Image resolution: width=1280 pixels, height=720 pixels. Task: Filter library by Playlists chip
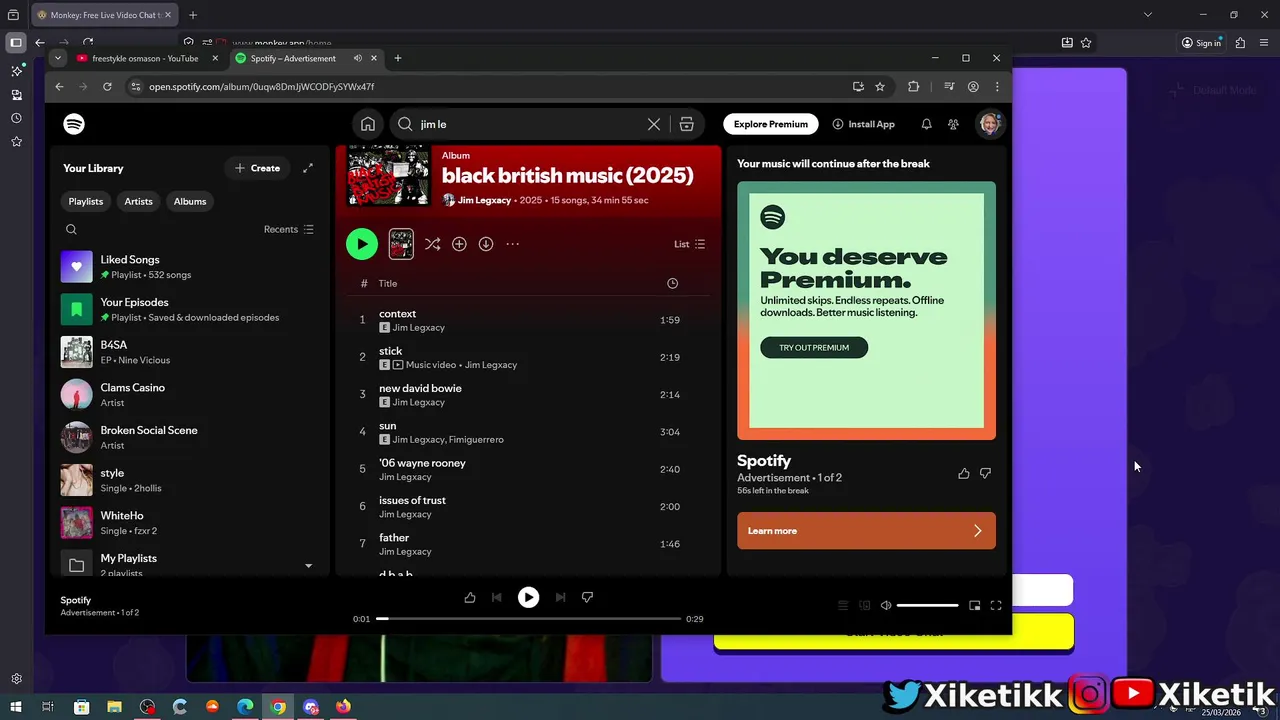click(86, 201)
